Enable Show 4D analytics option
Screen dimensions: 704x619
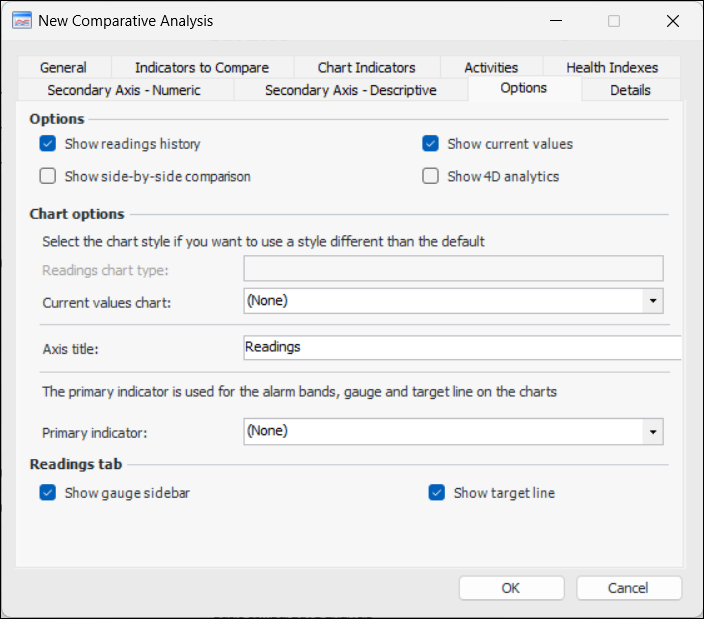(431, 177)
